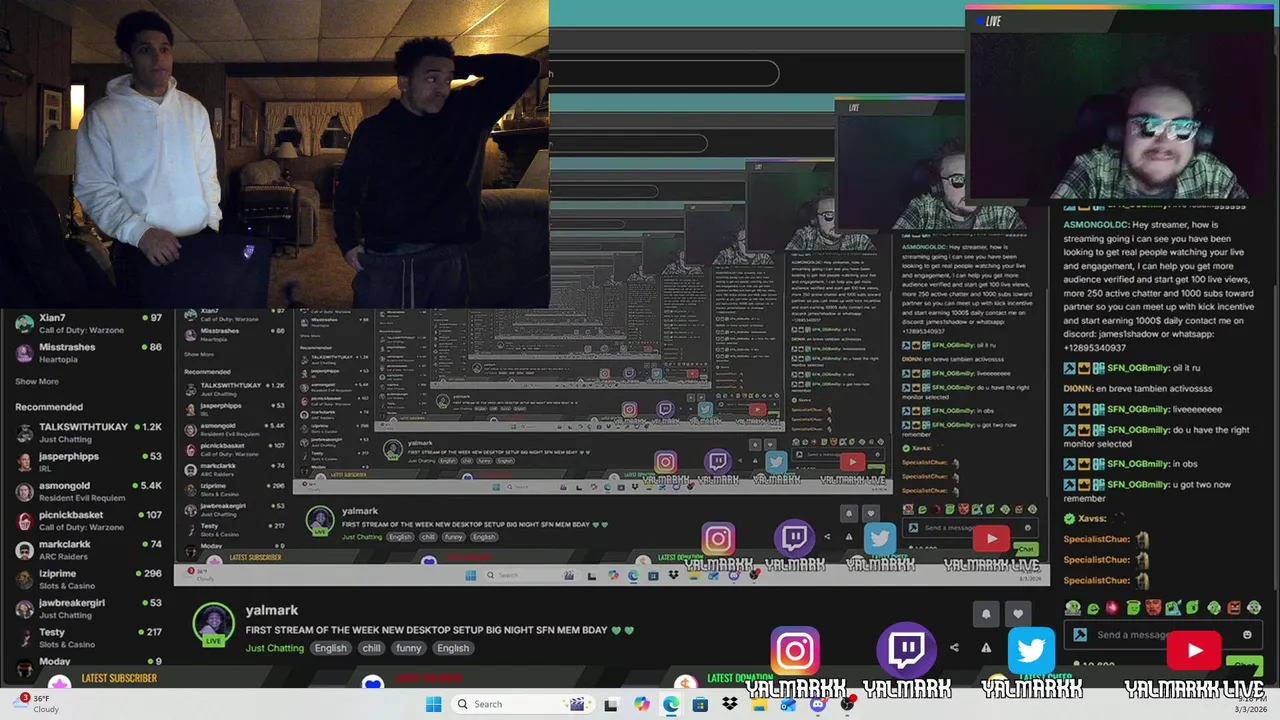Click the streamer facecam with LIVE label
1280x720 pixels.
pos(1121,105)
